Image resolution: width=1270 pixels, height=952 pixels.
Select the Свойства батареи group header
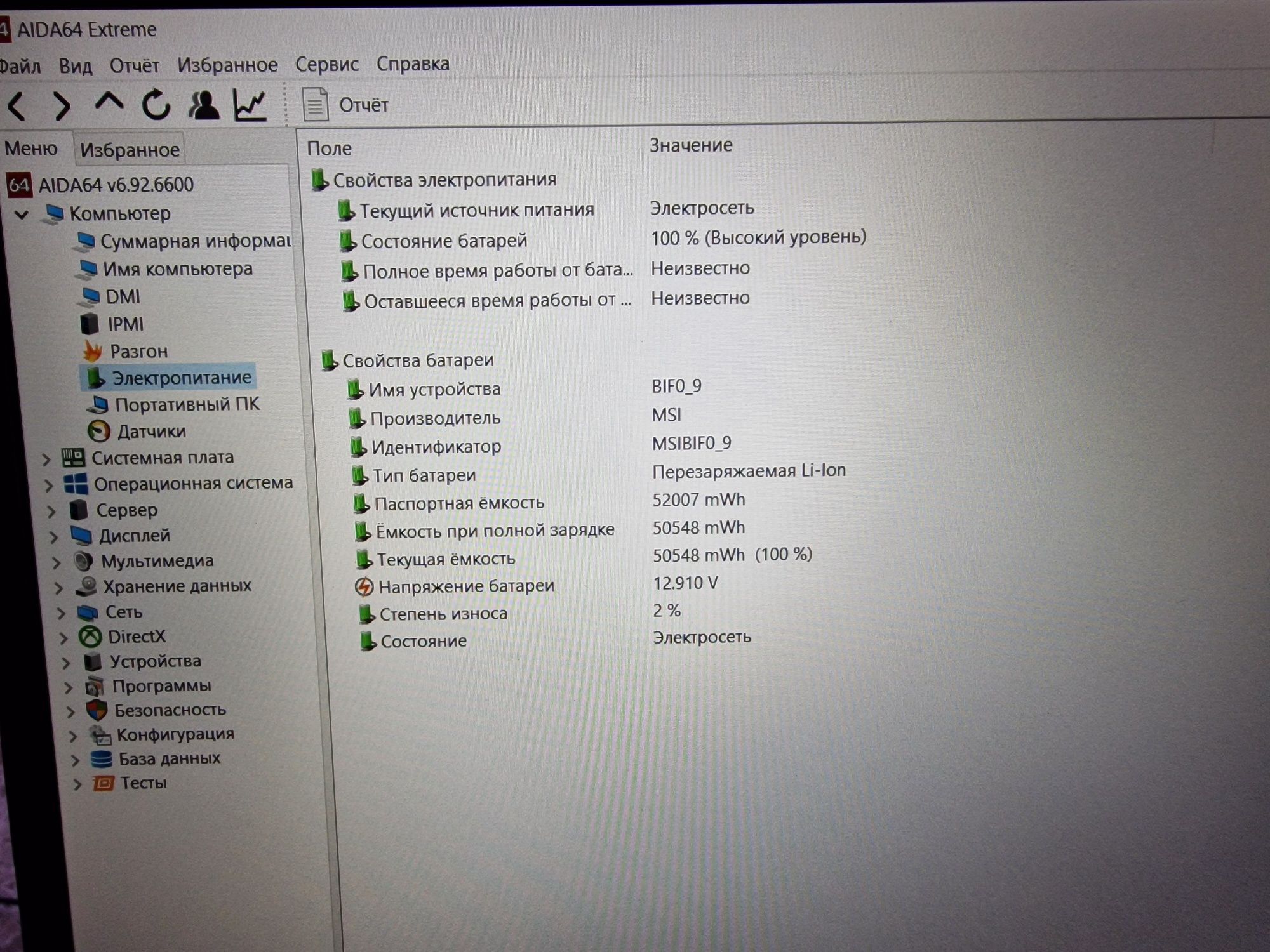click(x=407, y=360)
